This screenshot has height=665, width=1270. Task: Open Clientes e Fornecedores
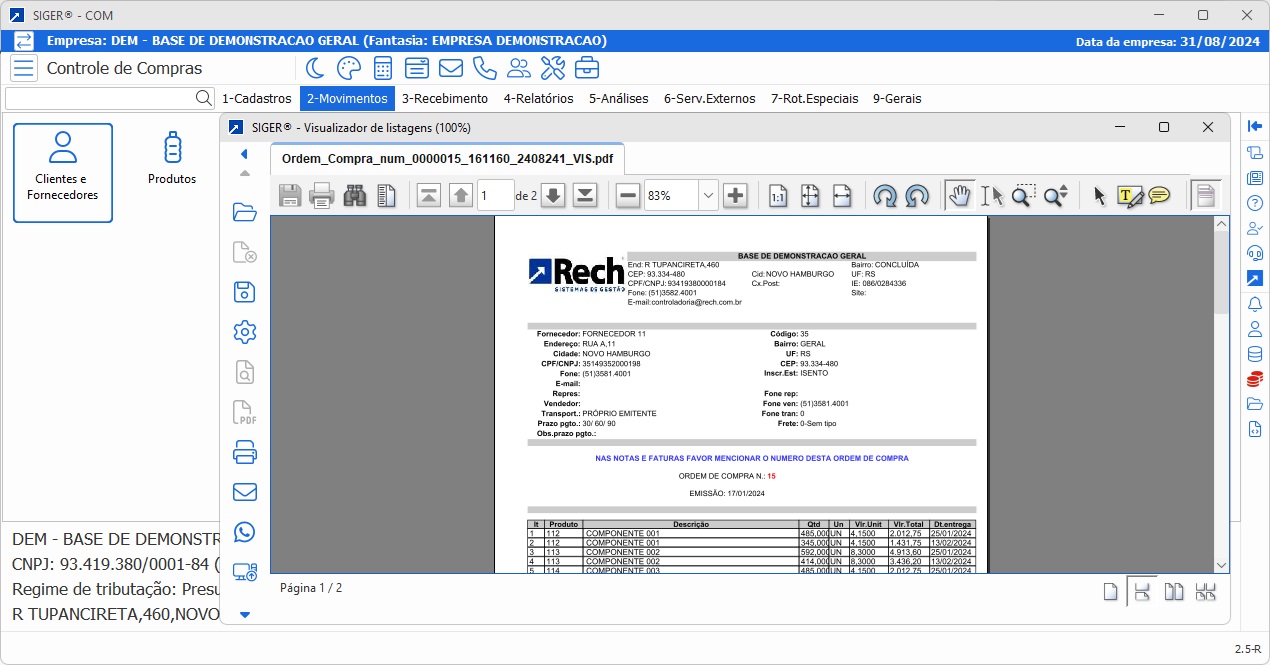(63, 172)
